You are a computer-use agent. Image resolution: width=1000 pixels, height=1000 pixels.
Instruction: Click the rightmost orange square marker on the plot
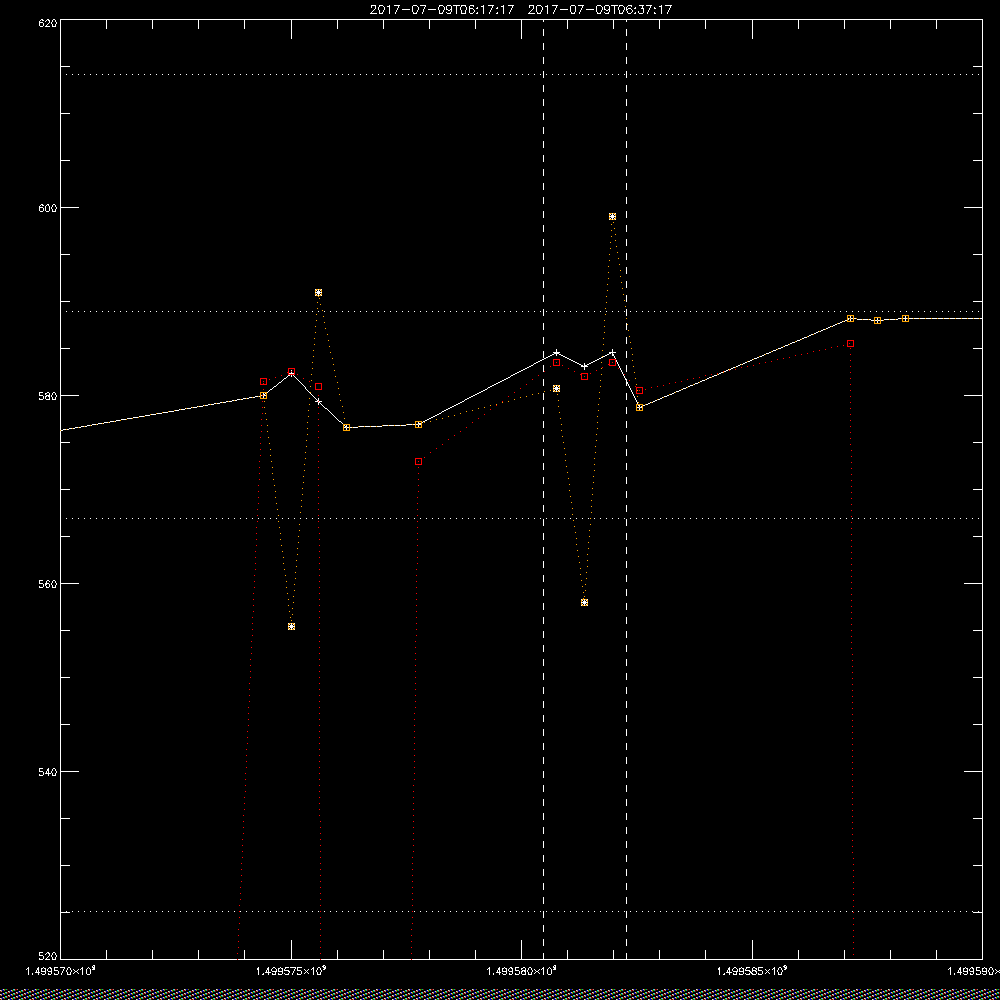pyautogui.click(x=905, y=318)
